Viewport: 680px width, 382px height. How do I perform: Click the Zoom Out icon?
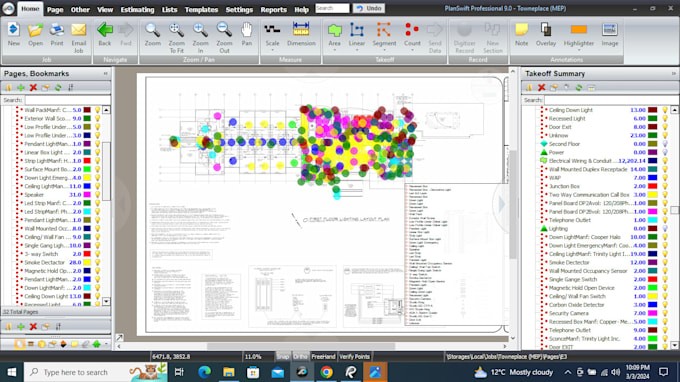point(224,38)
